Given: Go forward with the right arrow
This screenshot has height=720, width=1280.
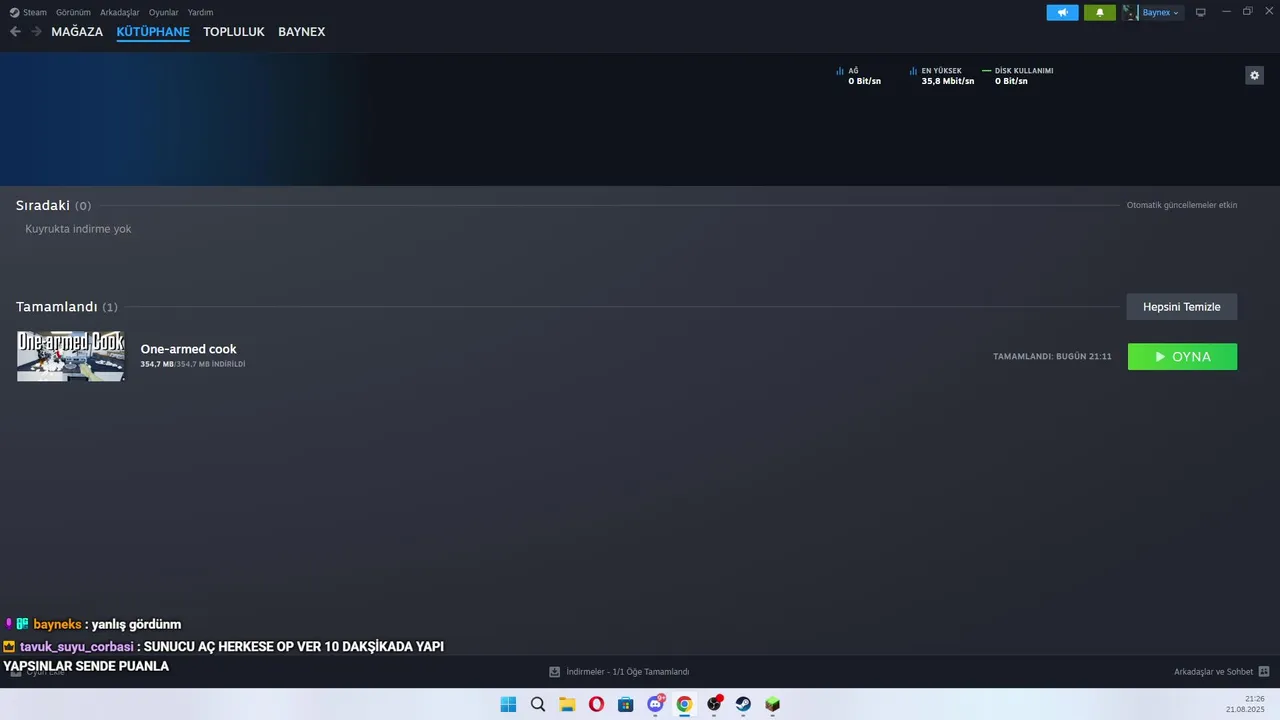Looking at the screenshot, I should [37, 32].
